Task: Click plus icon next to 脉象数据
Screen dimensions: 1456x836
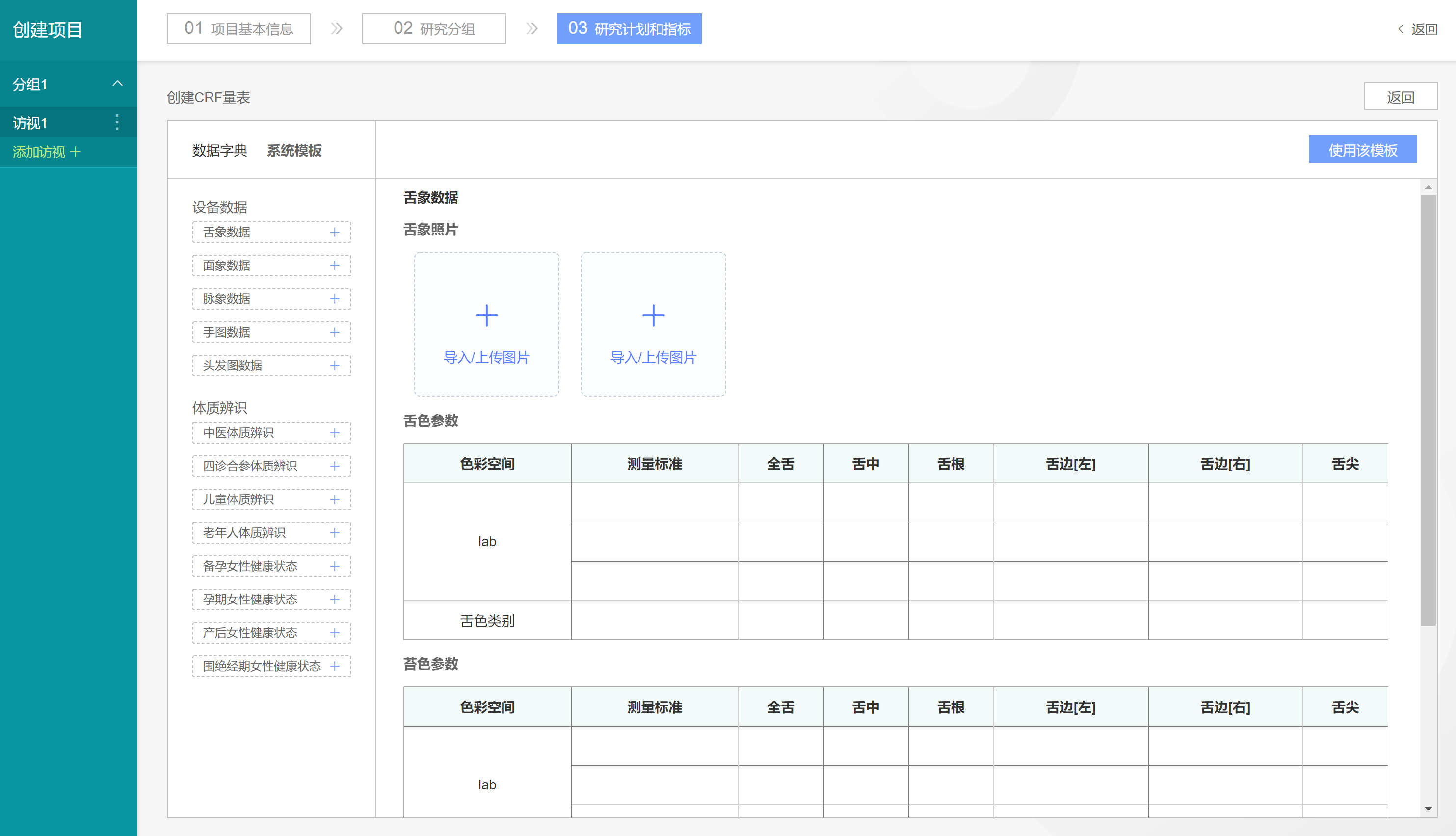Action: tap(335, 299)
